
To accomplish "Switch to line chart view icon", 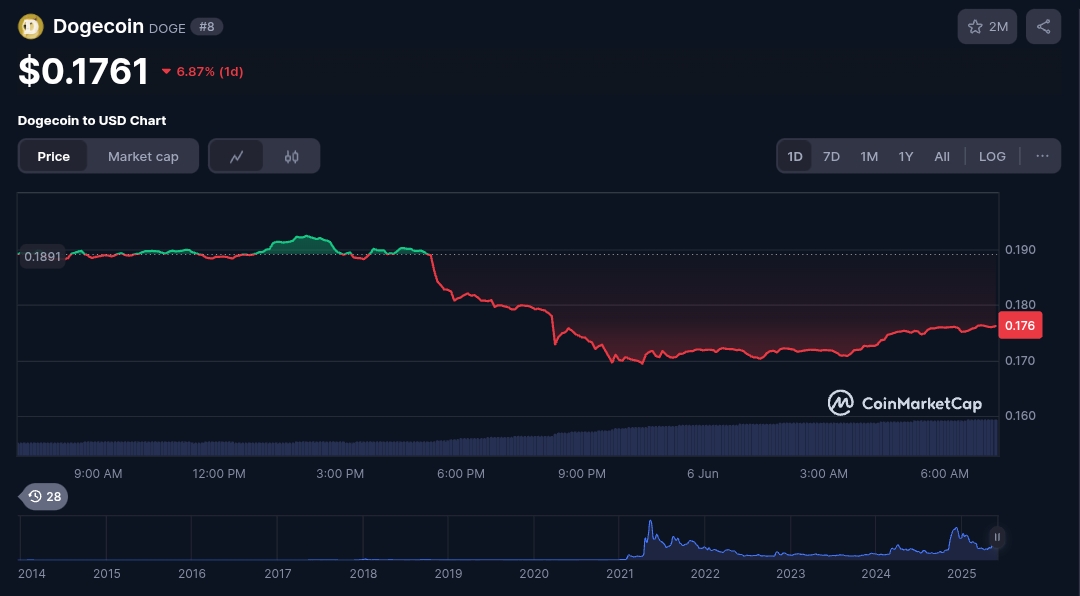I will coord(237,156).
